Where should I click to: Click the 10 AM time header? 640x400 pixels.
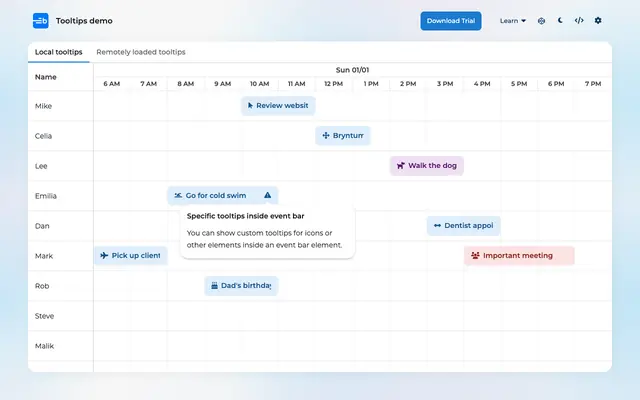[x=260, y=84]
